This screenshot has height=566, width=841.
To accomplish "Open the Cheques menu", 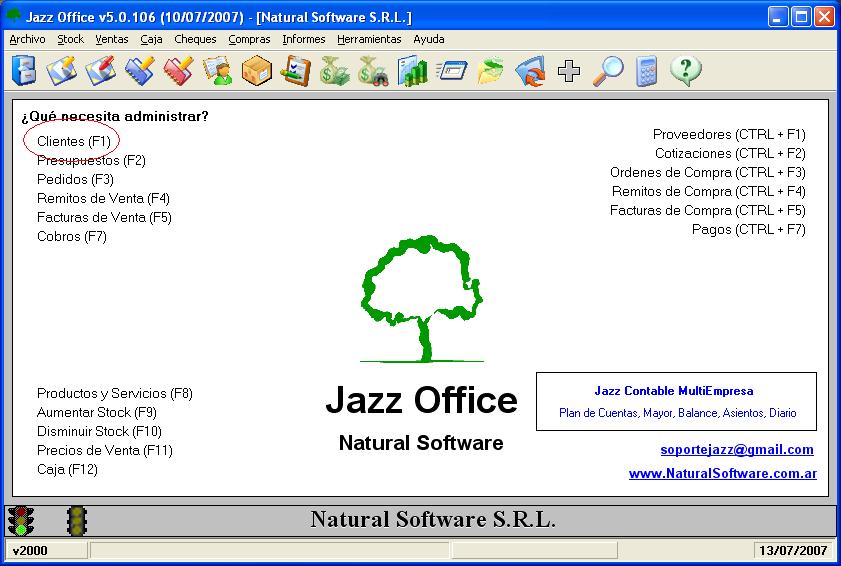I will [195, 39].
